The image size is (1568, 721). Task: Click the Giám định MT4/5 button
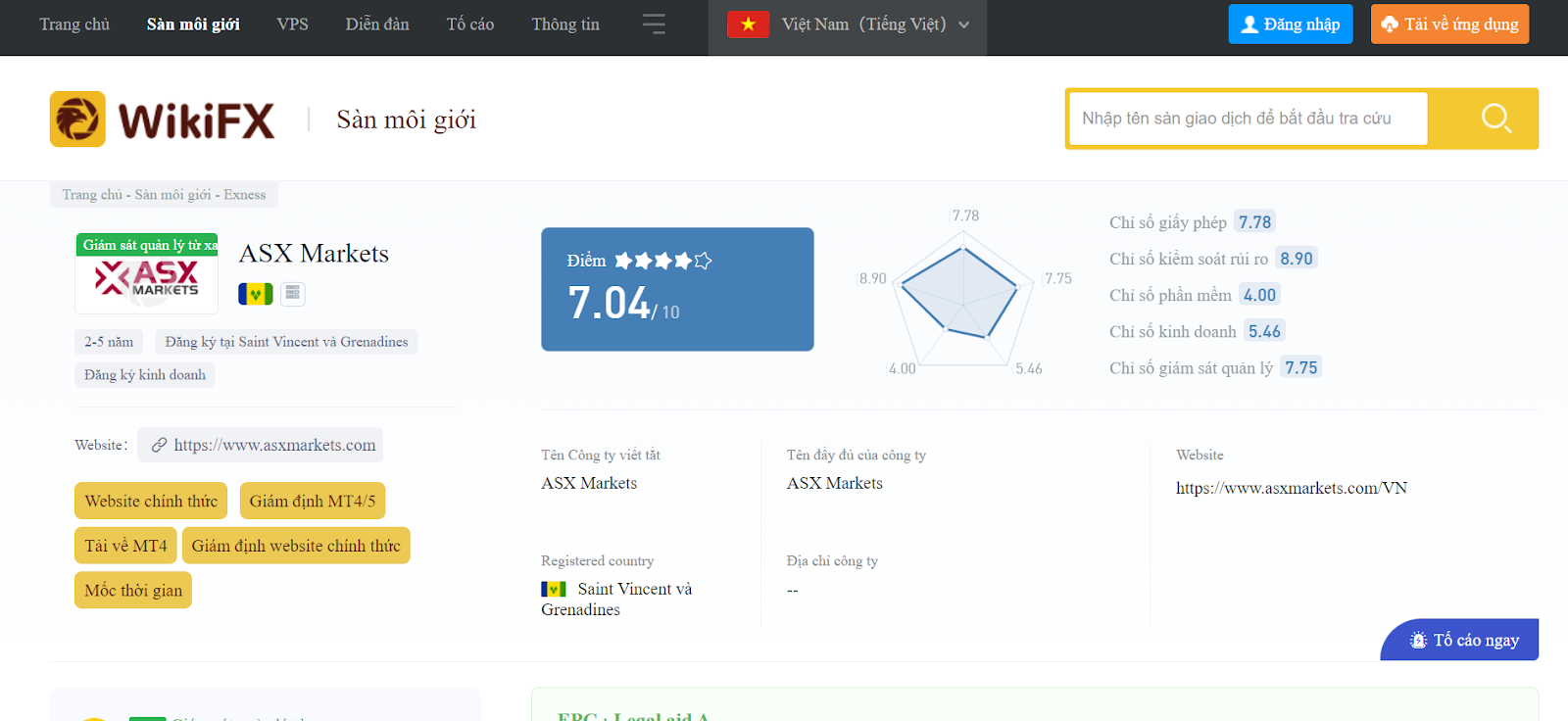[x=313, y=501]
